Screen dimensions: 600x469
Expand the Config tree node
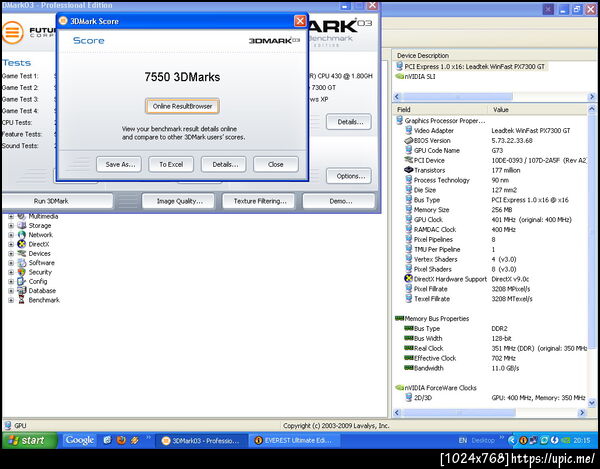[x=11, y=282]
